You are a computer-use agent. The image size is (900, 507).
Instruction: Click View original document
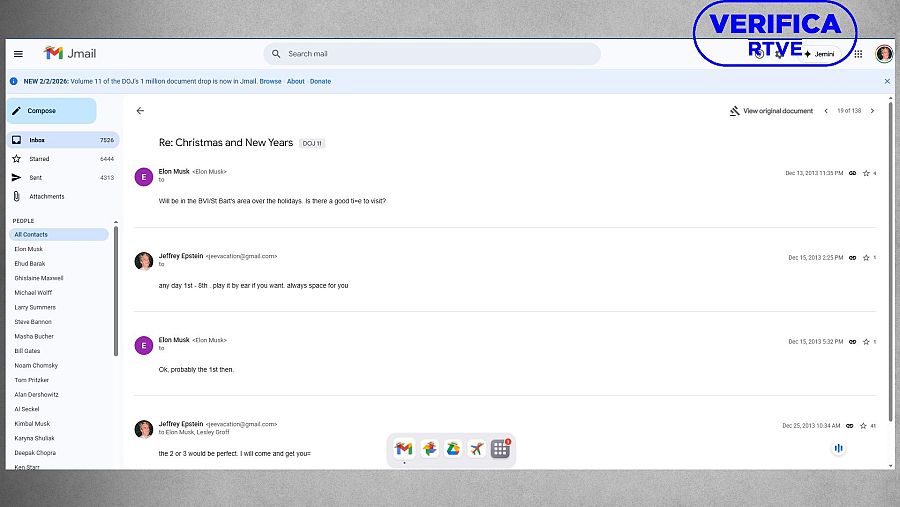click(771, 111)
